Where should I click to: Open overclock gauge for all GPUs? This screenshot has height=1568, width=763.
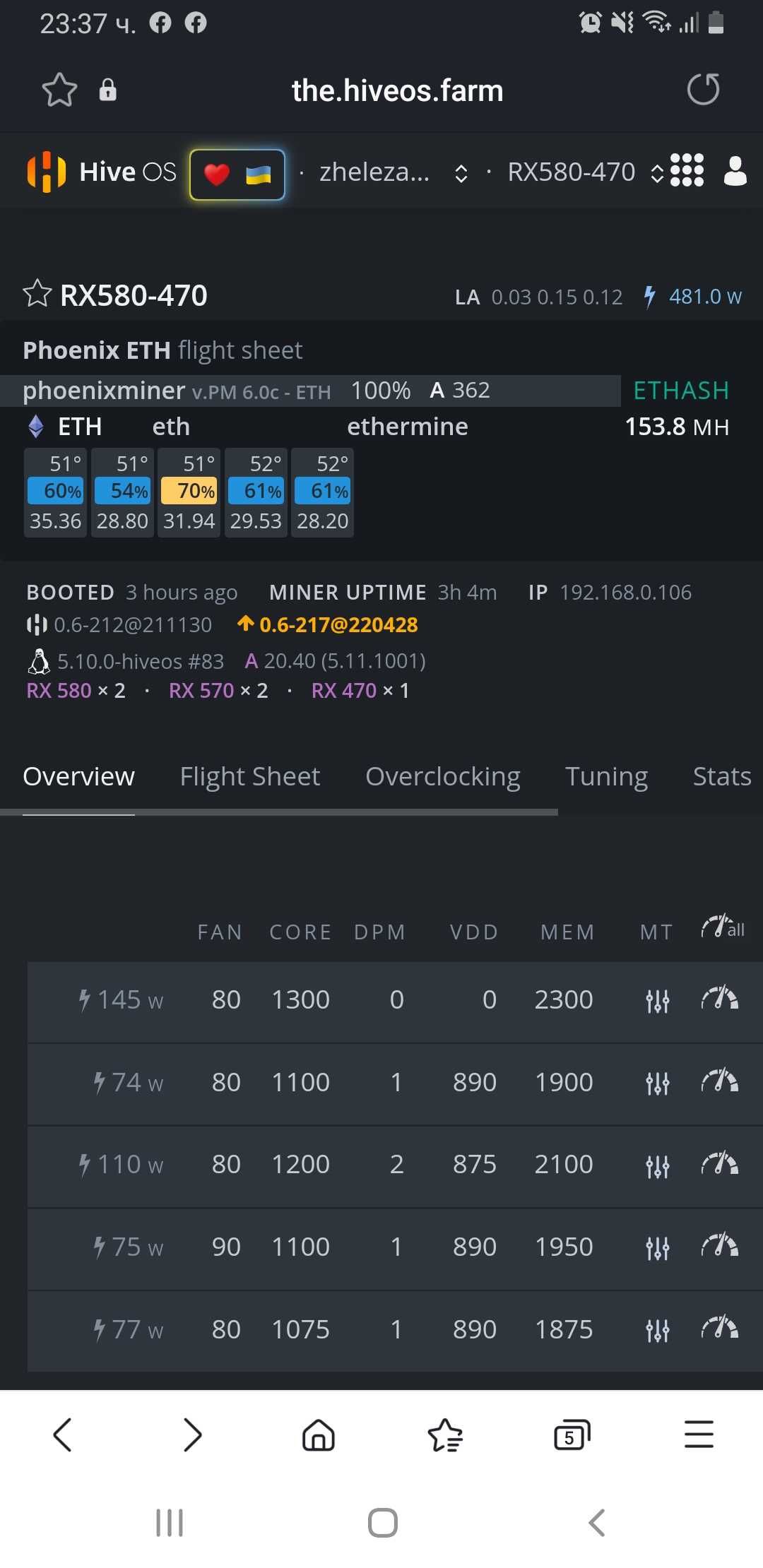(x=723, y=927)
